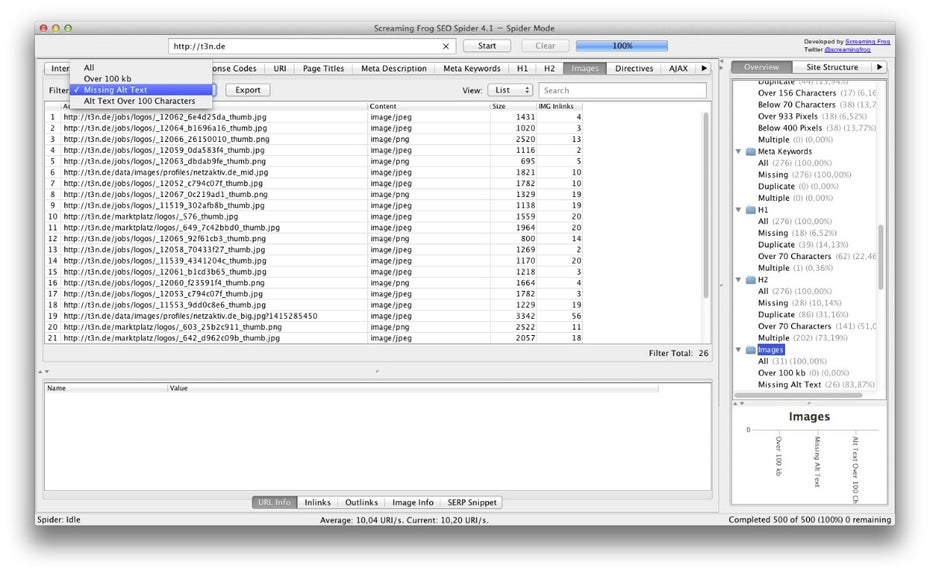Switch to the H1 tab
This screenshot has width=930, height=574.
pyautogui.click(x=522, y=68)
